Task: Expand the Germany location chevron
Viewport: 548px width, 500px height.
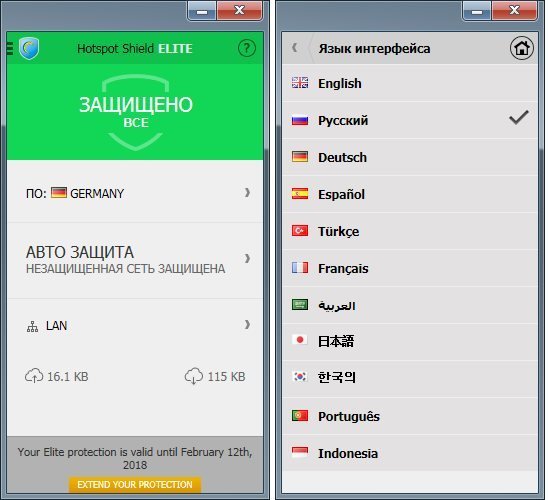Action: pos(247,193)
